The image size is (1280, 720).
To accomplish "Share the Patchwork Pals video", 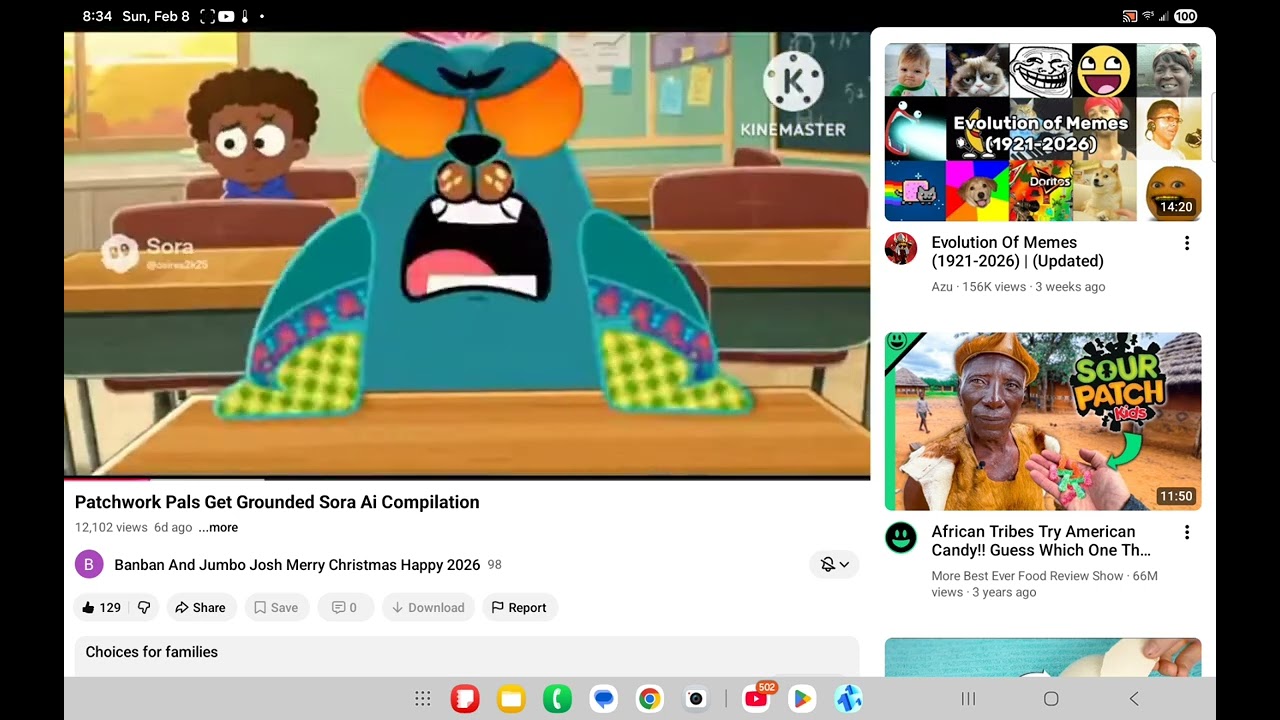I will (201, 607).
